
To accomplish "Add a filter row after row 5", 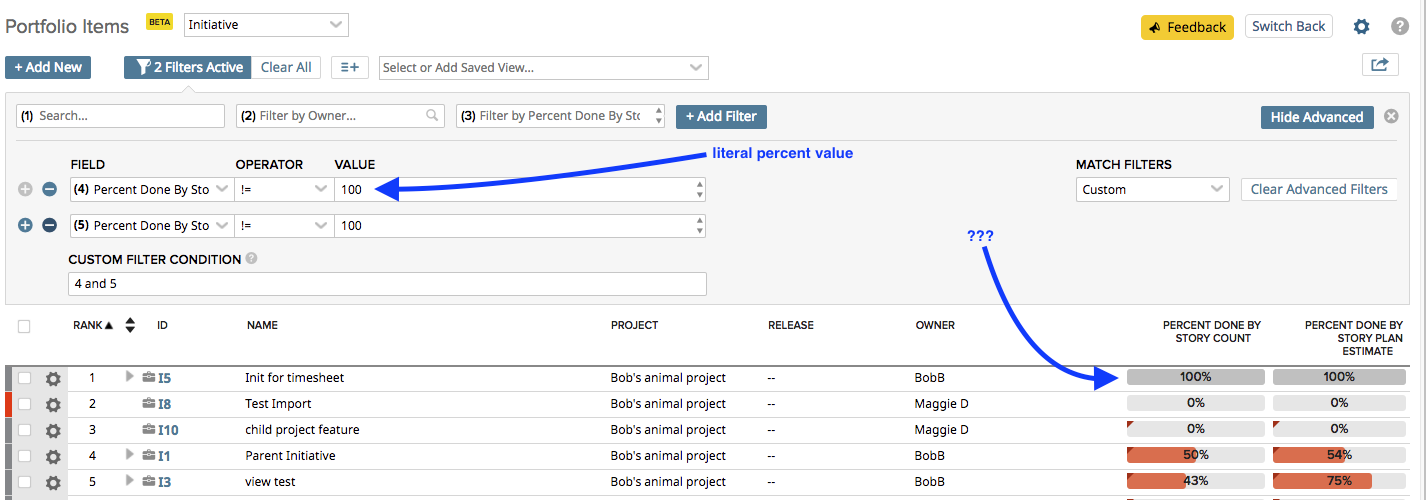I will pyautogui.click(x=26, y=225).
